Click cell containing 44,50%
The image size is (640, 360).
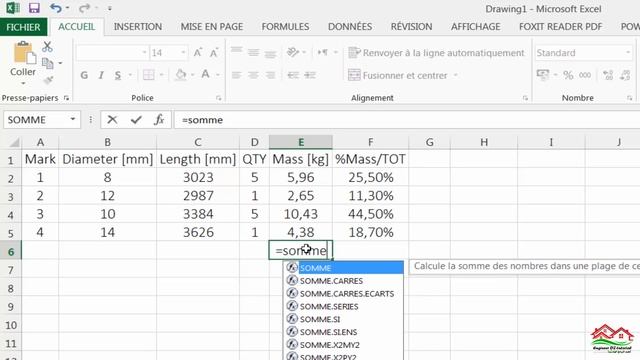tap(371, 214)
